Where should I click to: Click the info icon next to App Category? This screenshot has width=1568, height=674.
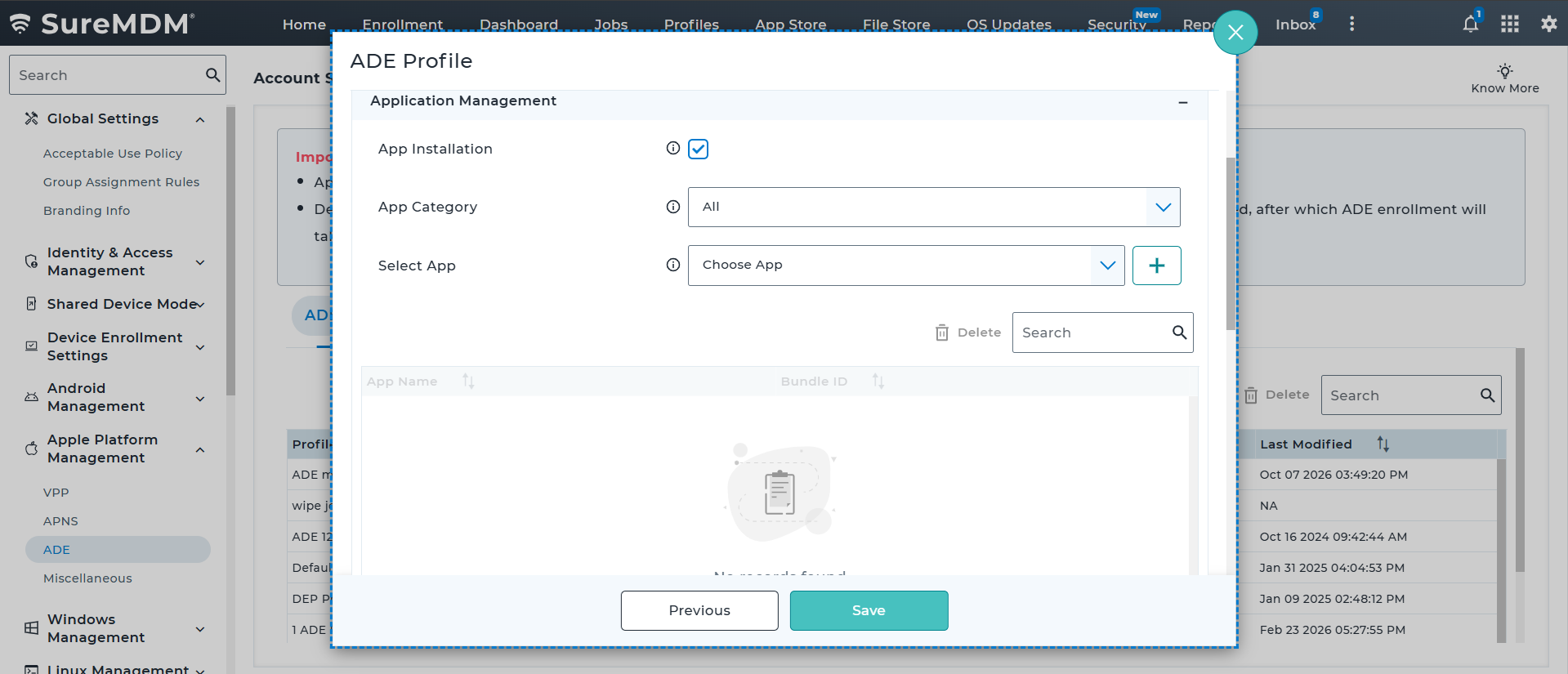[x=672, y=207]
